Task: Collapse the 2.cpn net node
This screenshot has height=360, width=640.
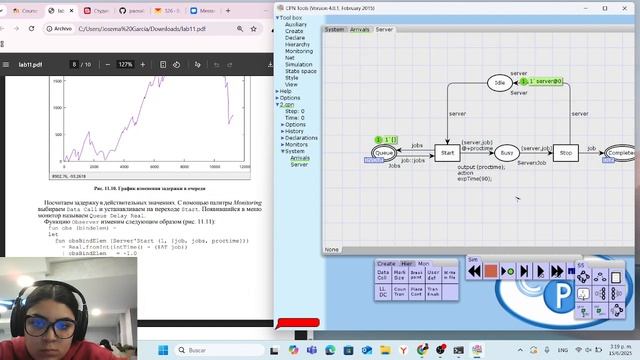Action: (x=278, y=105)
